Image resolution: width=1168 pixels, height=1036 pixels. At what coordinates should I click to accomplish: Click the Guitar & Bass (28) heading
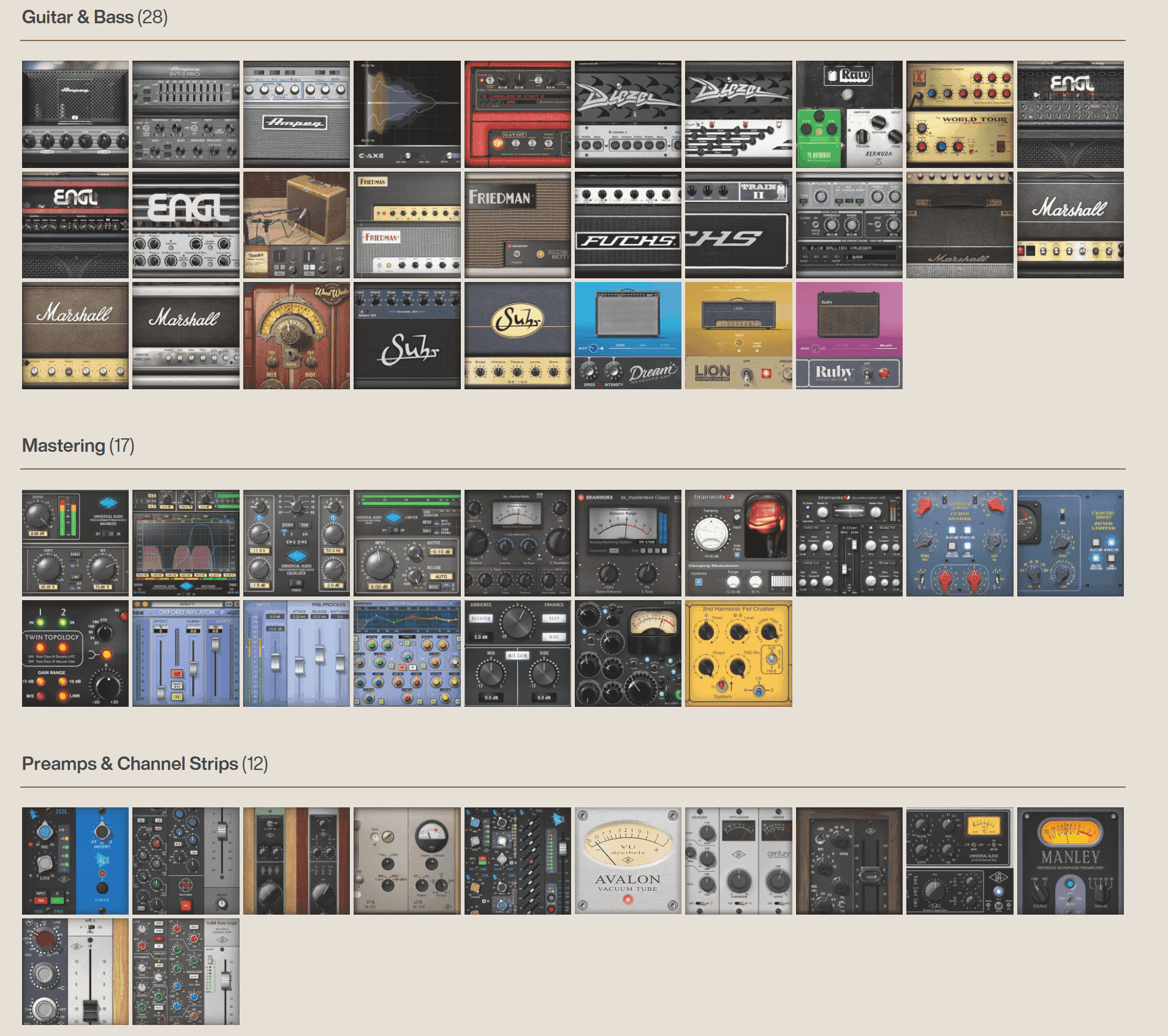click(95, 17)
